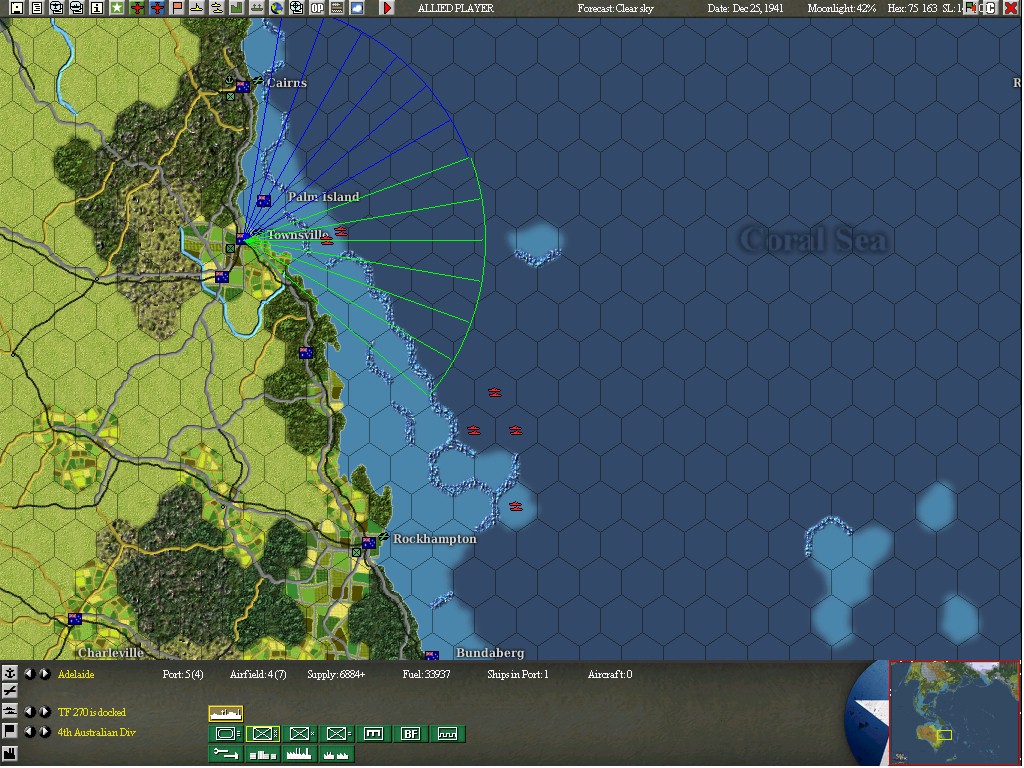Open the OP operations report icon
1024x768 pixels.
click(x=317, y=8)
